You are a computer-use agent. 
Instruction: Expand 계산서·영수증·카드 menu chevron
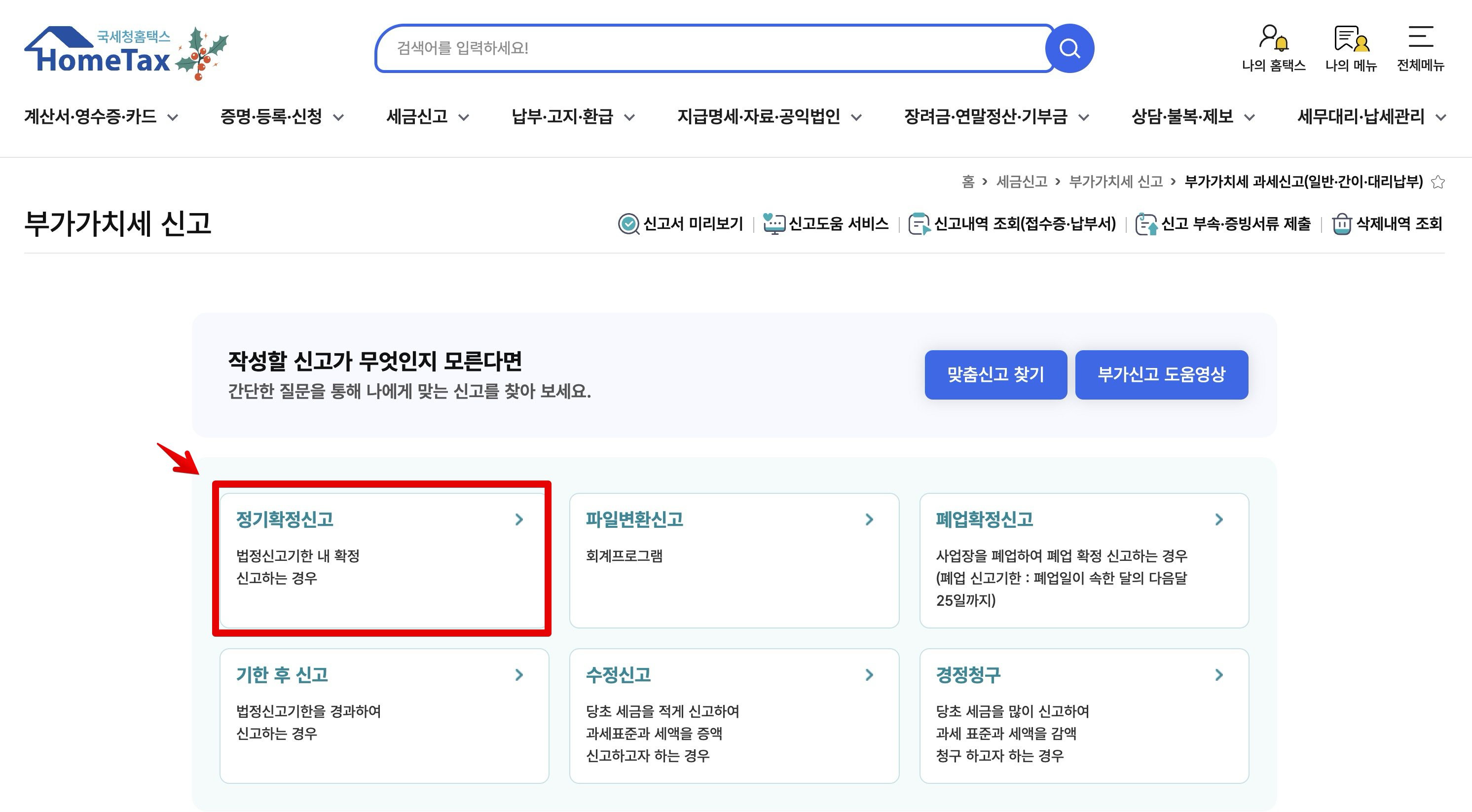(x=173, y=118)
